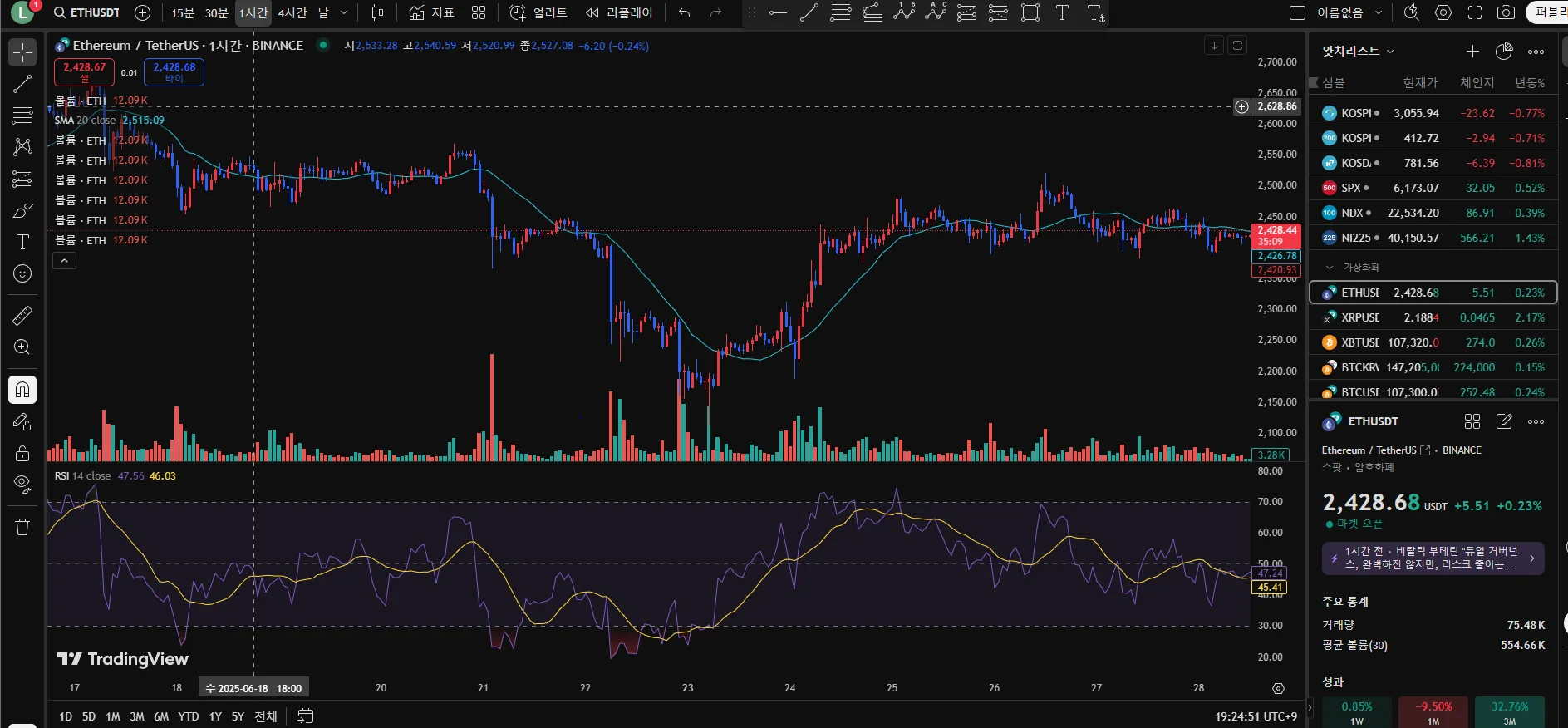Toggle magnet mode in left toolbar
This screenshot has width=1568, height=728.
tap(22, 390)
